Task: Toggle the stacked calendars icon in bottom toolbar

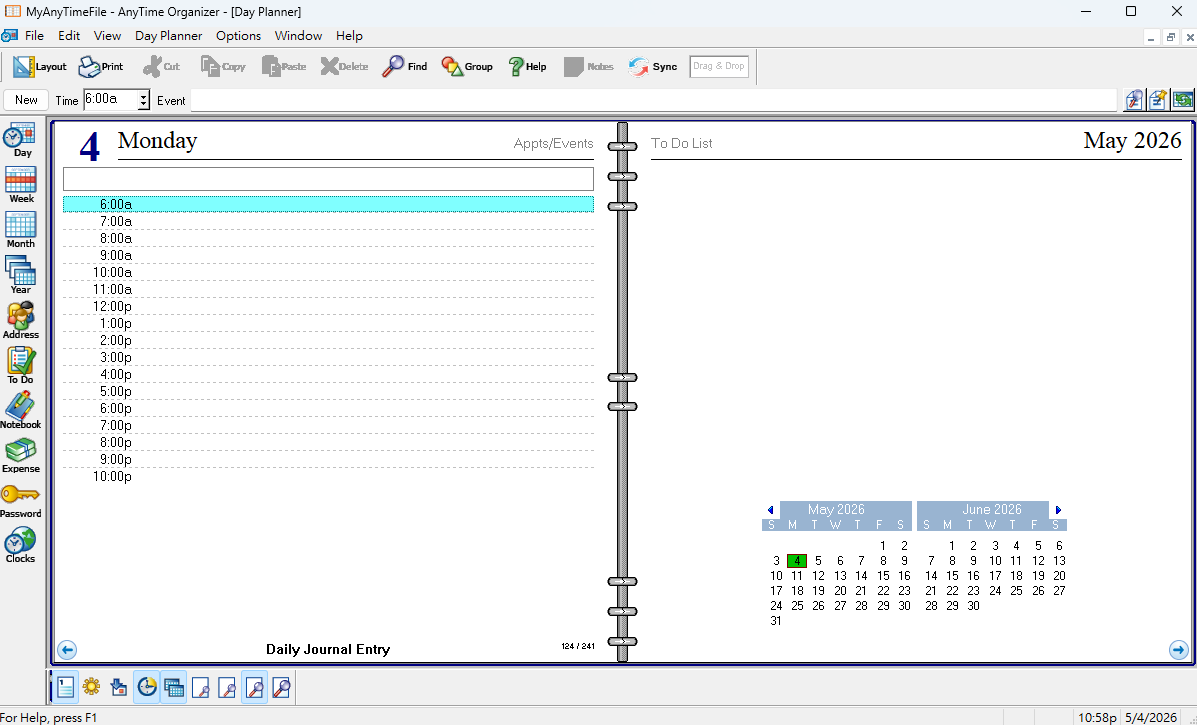Action: pyautogui.click(x=174, y=687)
